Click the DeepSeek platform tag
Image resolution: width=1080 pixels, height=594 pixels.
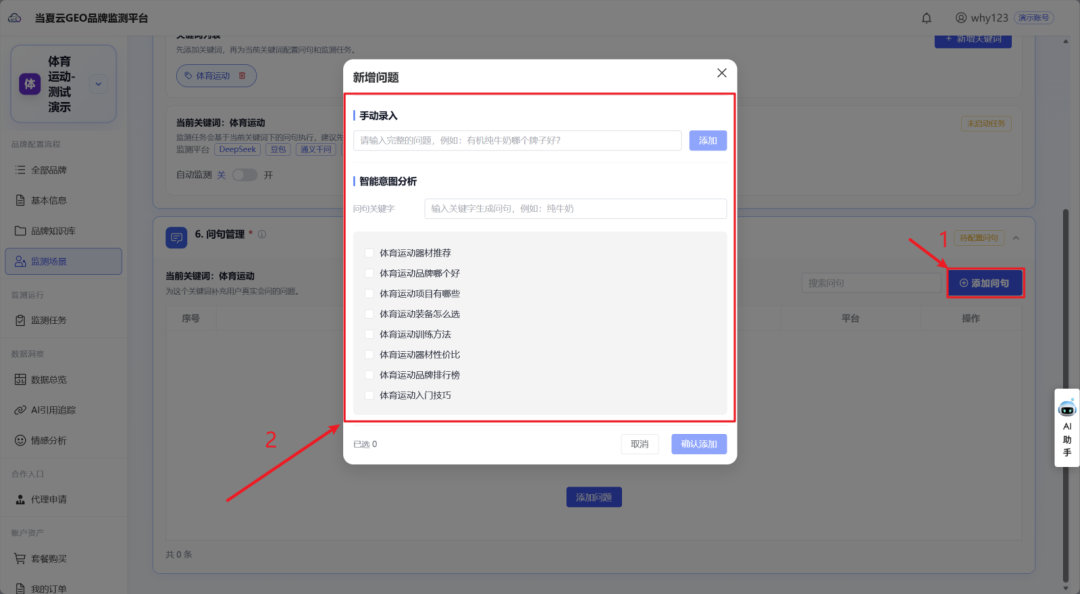238,150
